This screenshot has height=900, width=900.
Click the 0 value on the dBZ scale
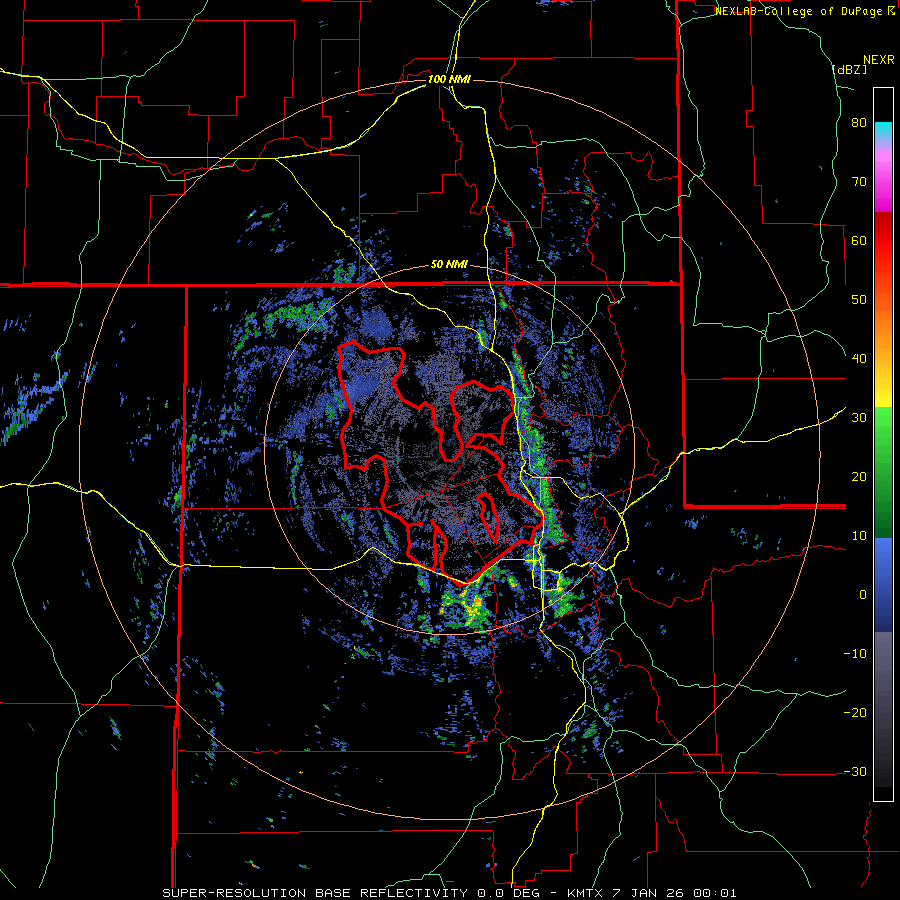pos(863,595)
